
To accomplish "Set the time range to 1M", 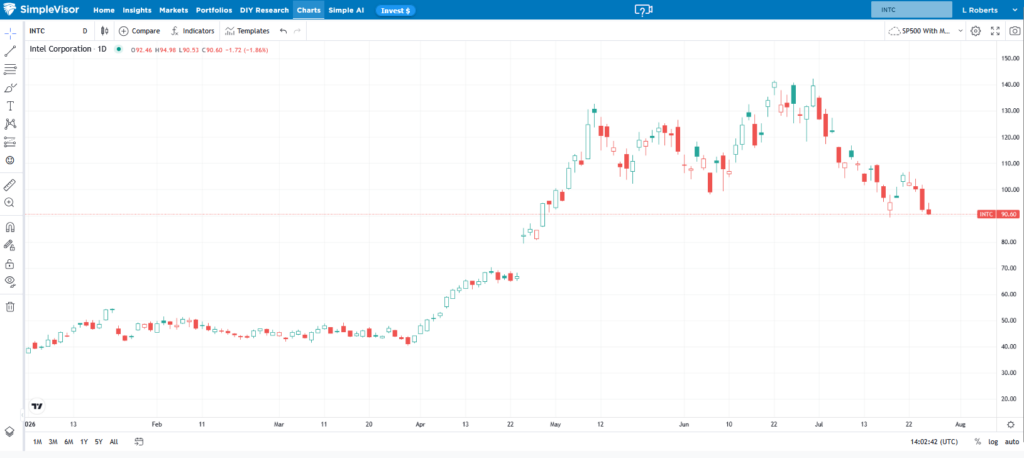I will point(38,442).
